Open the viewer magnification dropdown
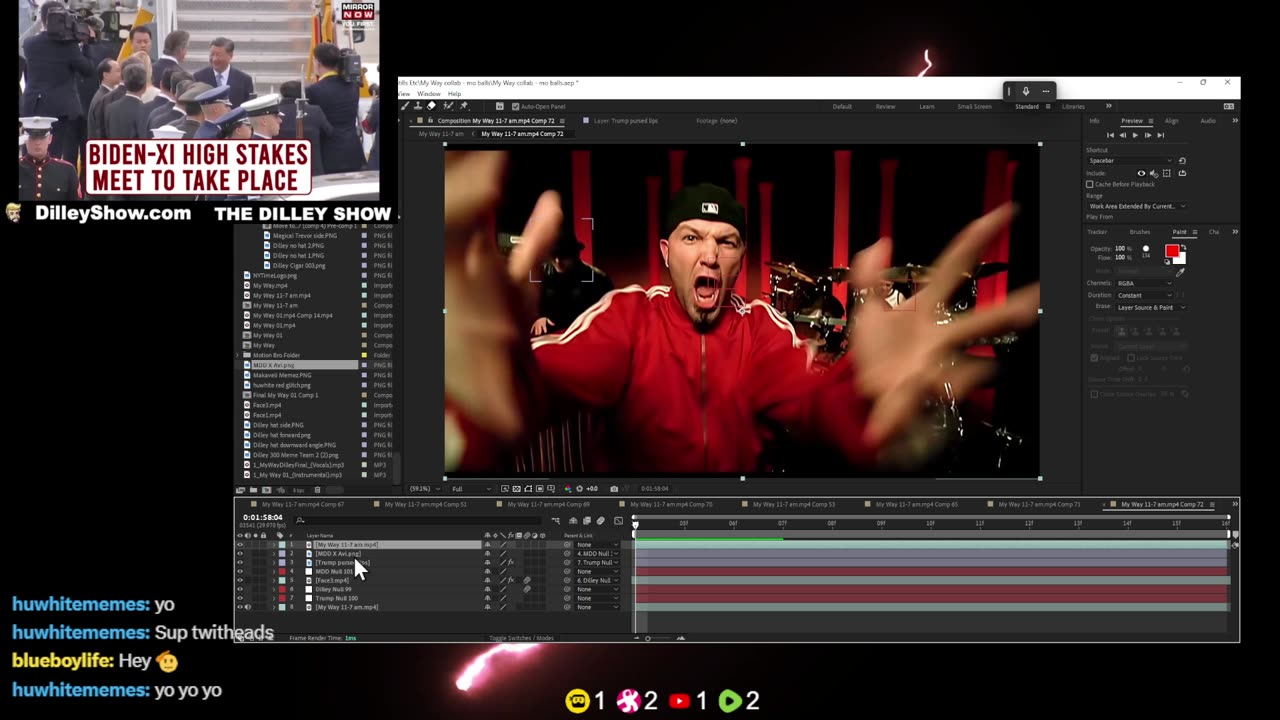The width and height of the screenshot is (1280, 720). pyautogui.click(x=424, y=489)
